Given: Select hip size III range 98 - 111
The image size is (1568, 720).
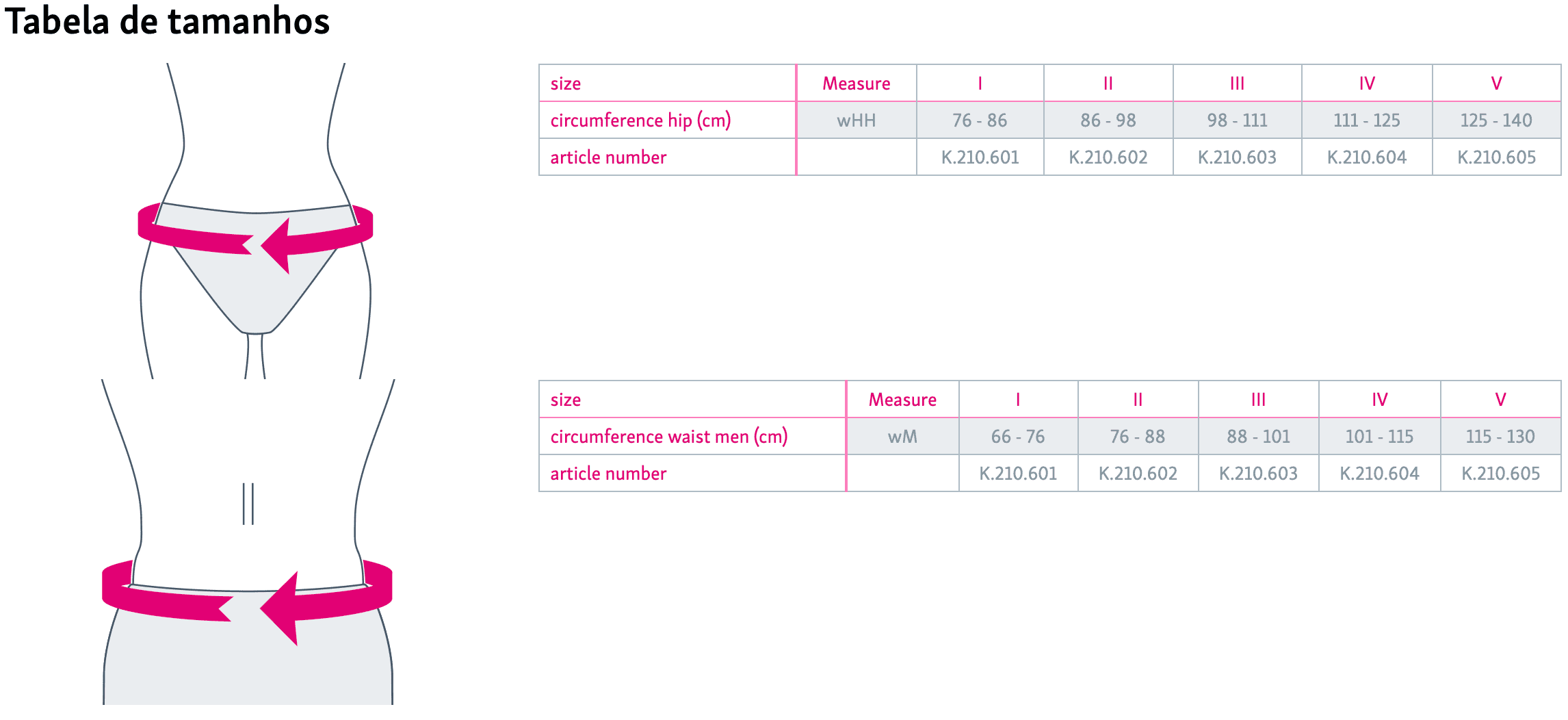Looking at the screenshot, I should tap(1237, 120).
